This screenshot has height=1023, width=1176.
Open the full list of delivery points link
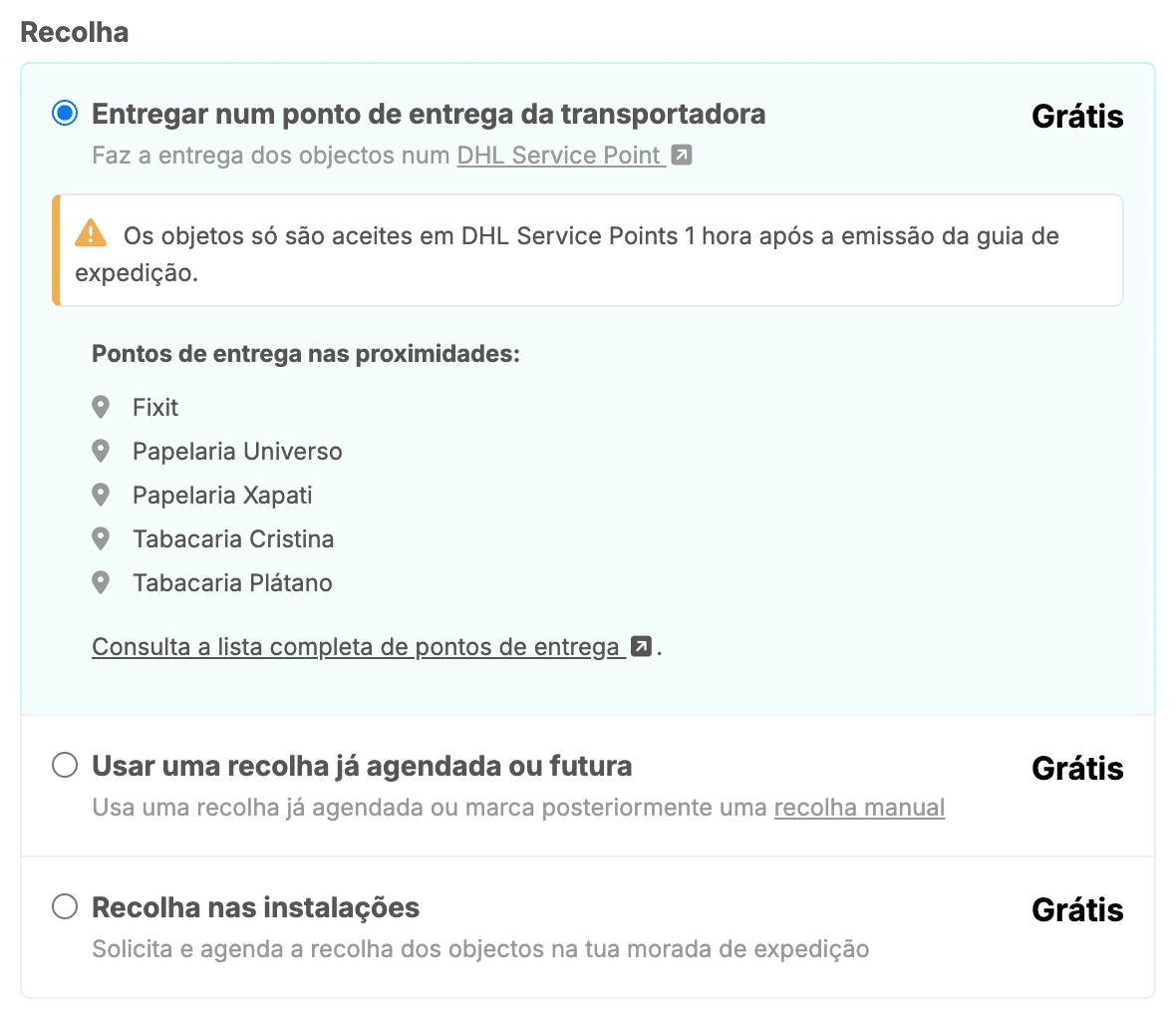pyautogui.click(x=356, y=647)
